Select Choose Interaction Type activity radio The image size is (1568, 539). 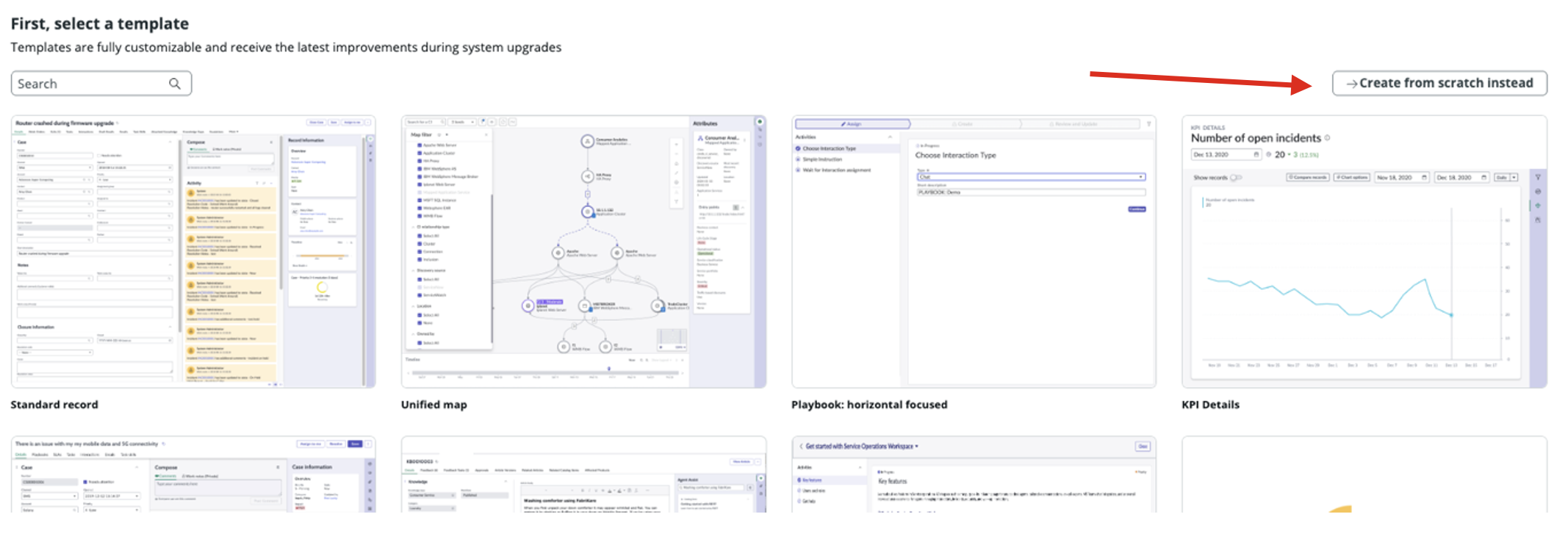click(x=799, y=148)
